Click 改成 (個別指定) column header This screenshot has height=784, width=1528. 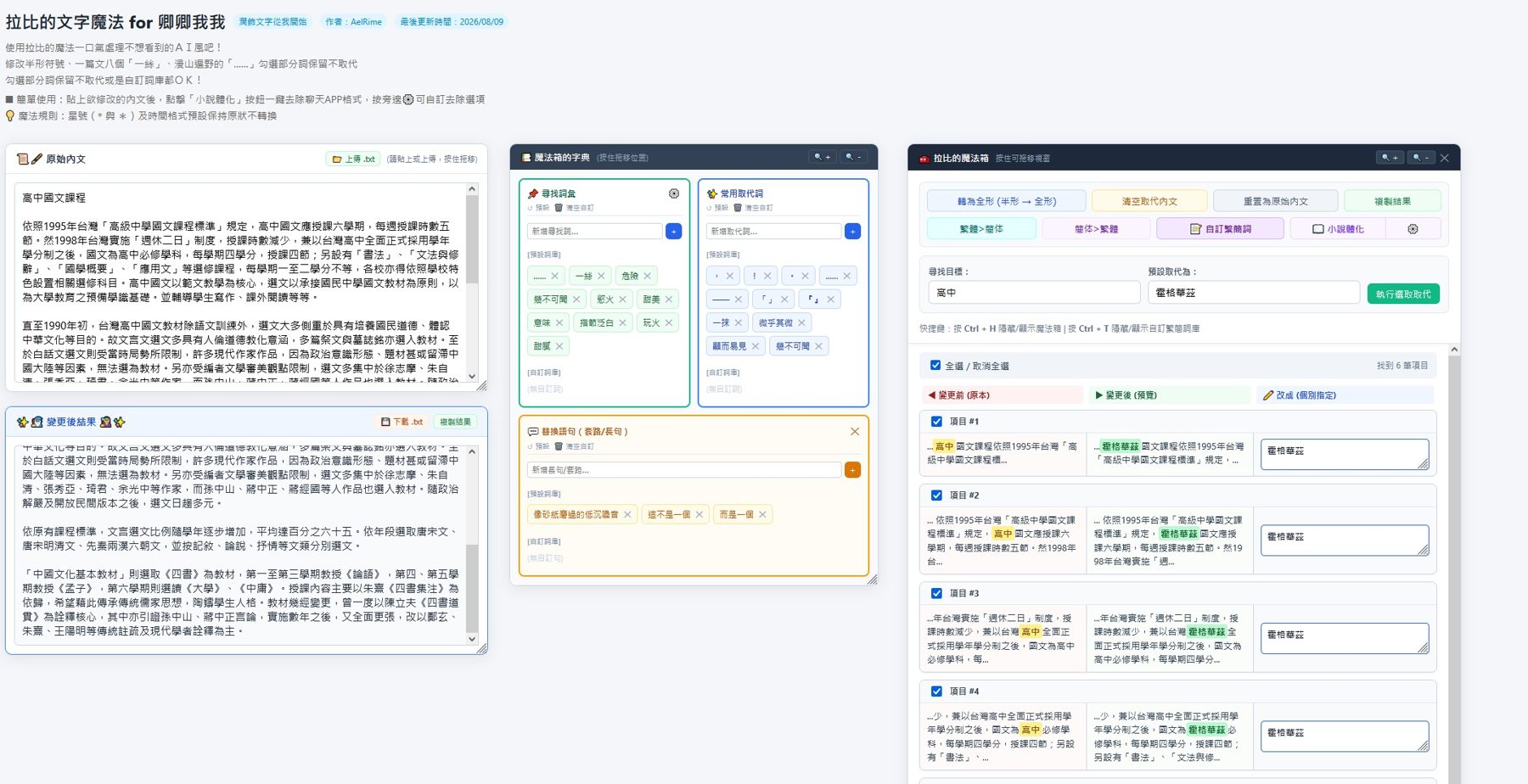1345,395
